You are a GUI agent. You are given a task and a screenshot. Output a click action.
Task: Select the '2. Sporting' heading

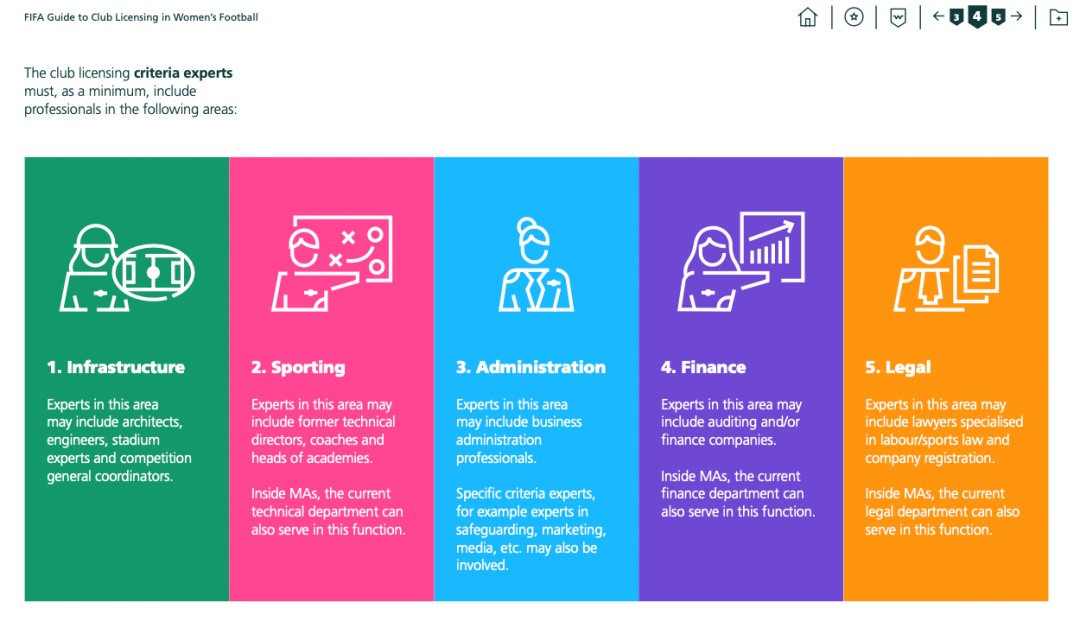pyautogui.click(x=298, y=367)
